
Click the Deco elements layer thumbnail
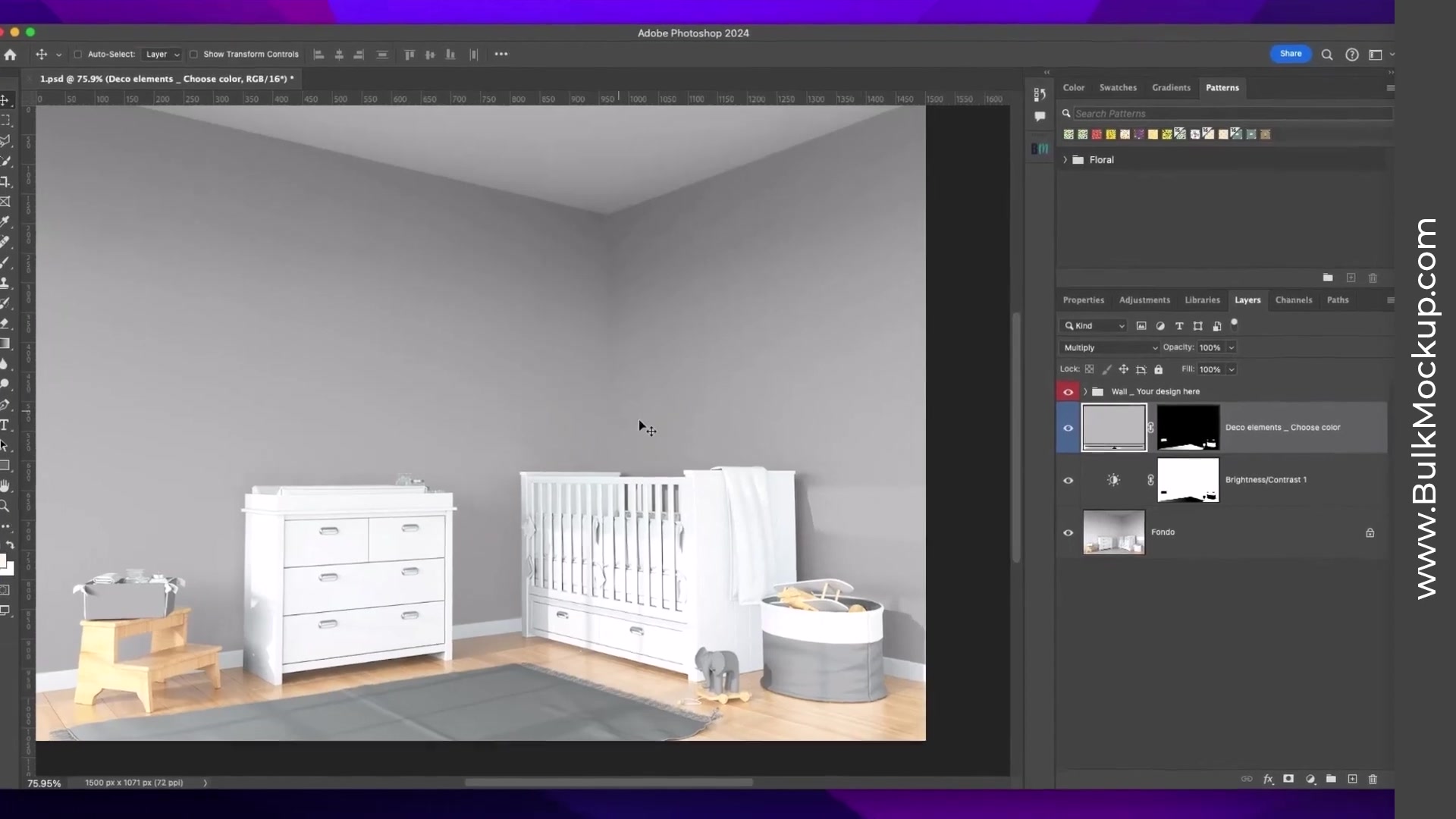coord(1113,428)
